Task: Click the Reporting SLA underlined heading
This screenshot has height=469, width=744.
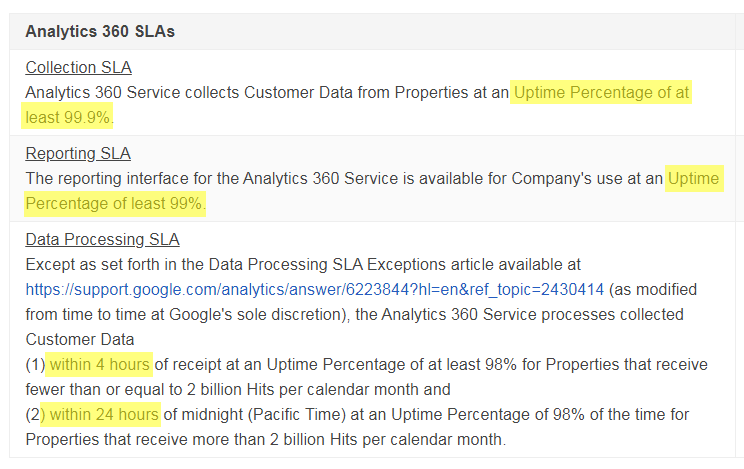Action: coord(78,153)
